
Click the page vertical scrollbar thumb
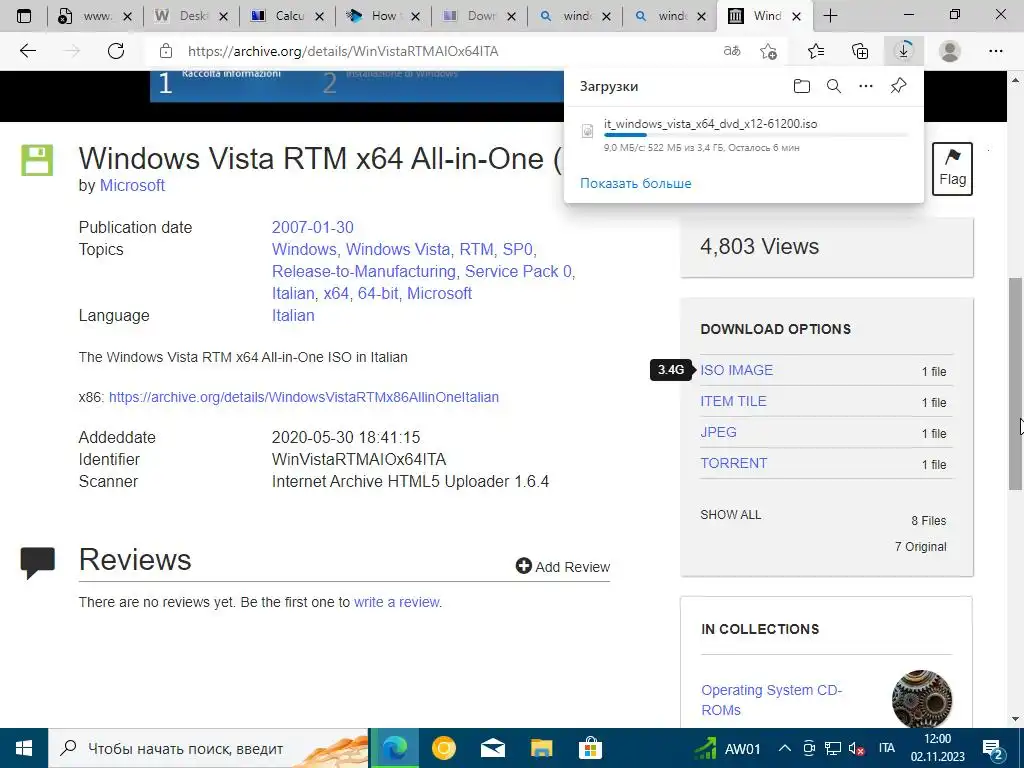coord(1016,383)
